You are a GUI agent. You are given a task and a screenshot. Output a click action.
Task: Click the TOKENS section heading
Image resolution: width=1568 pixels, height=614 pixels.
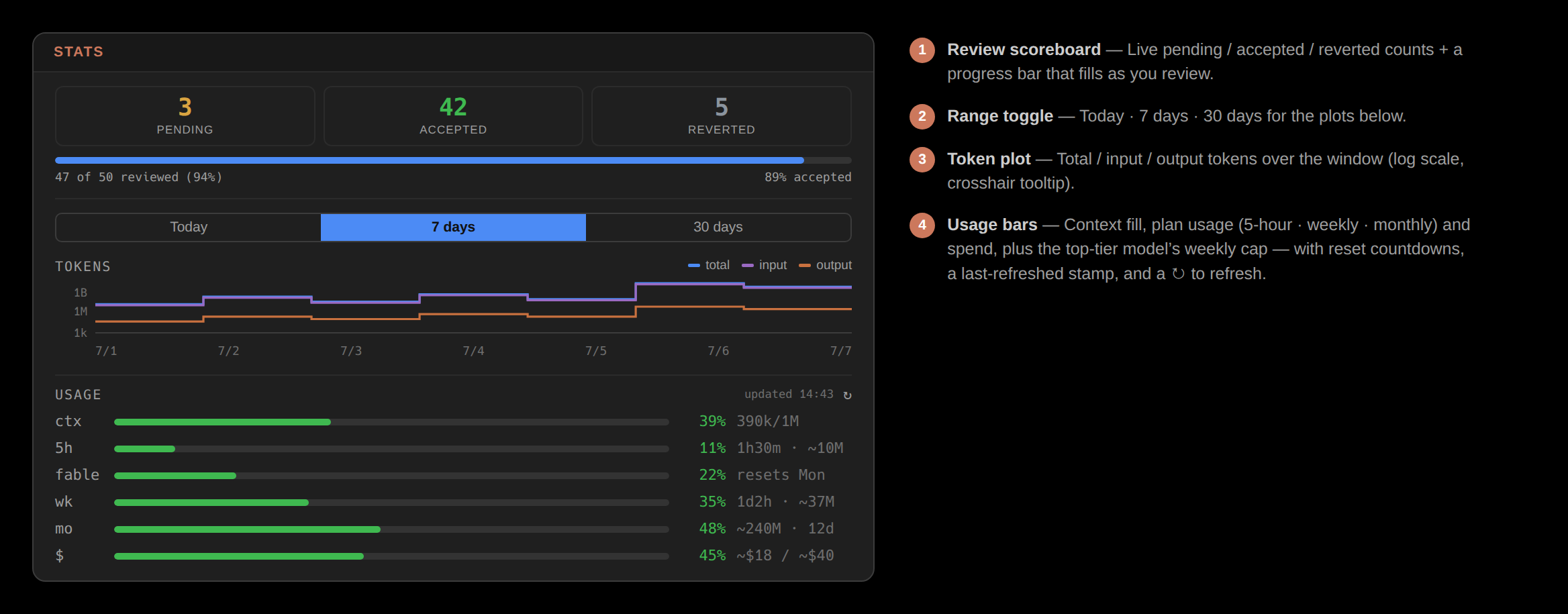coord(83,266)
